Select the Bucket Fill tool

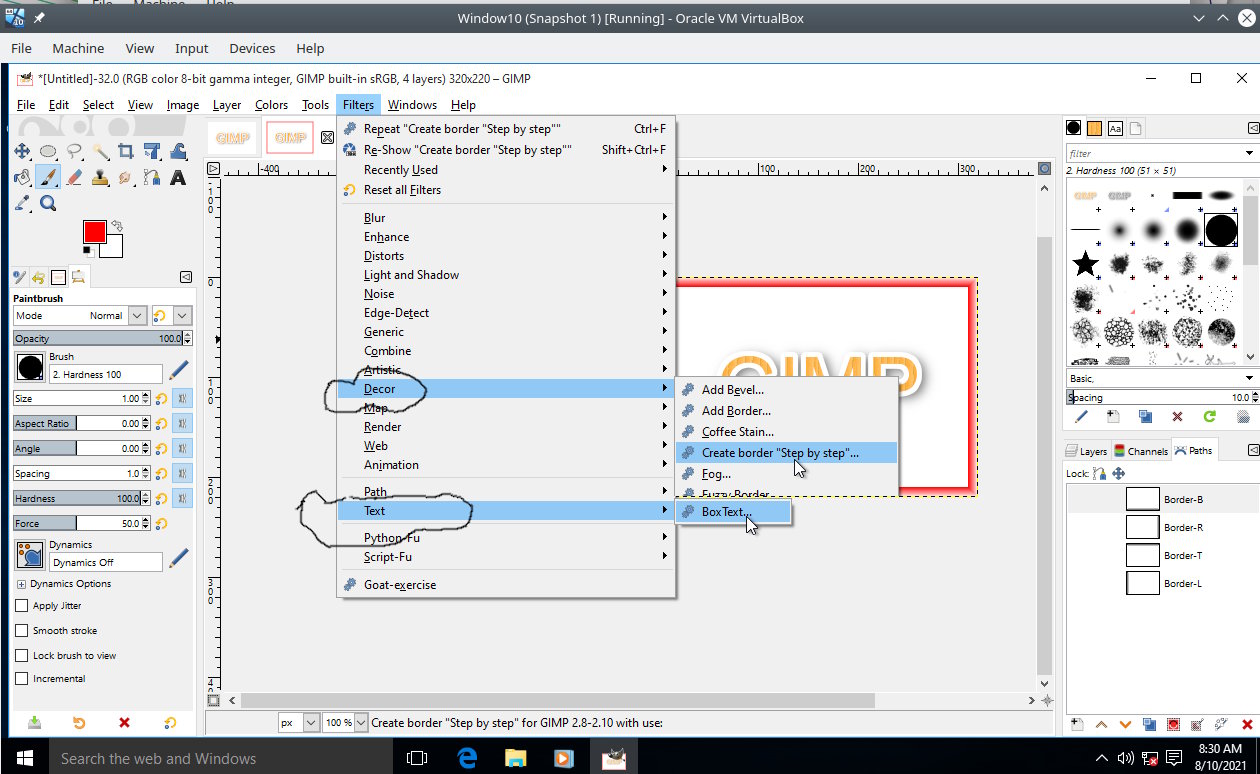coord(22,178)
